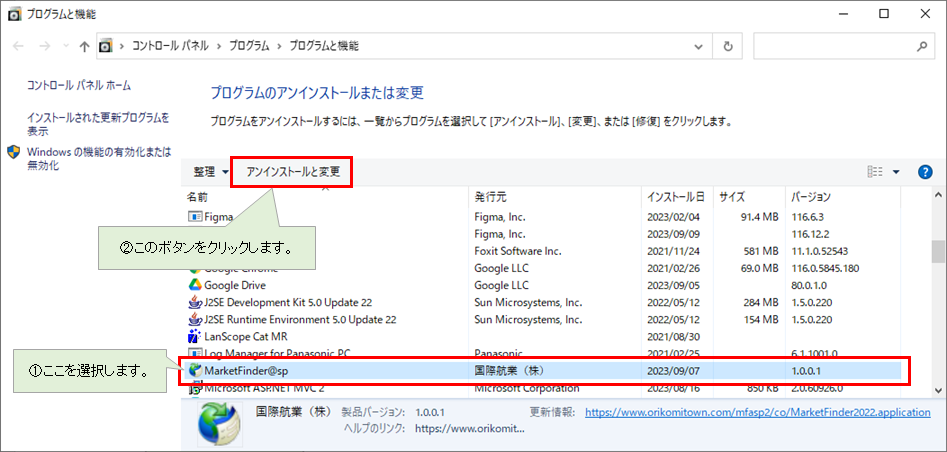Click the search magnifier icon
Screen dimensions: 947x452
pos(922,47)
